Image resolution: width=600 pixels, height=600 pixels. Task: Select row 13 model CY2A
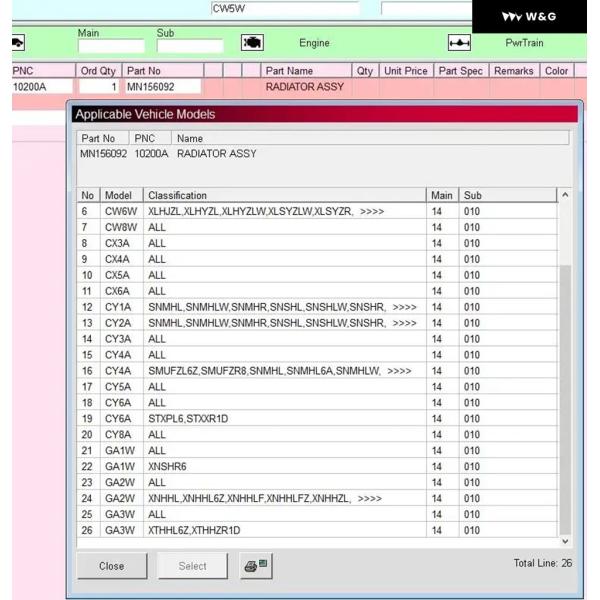click(x=317, y=323)
